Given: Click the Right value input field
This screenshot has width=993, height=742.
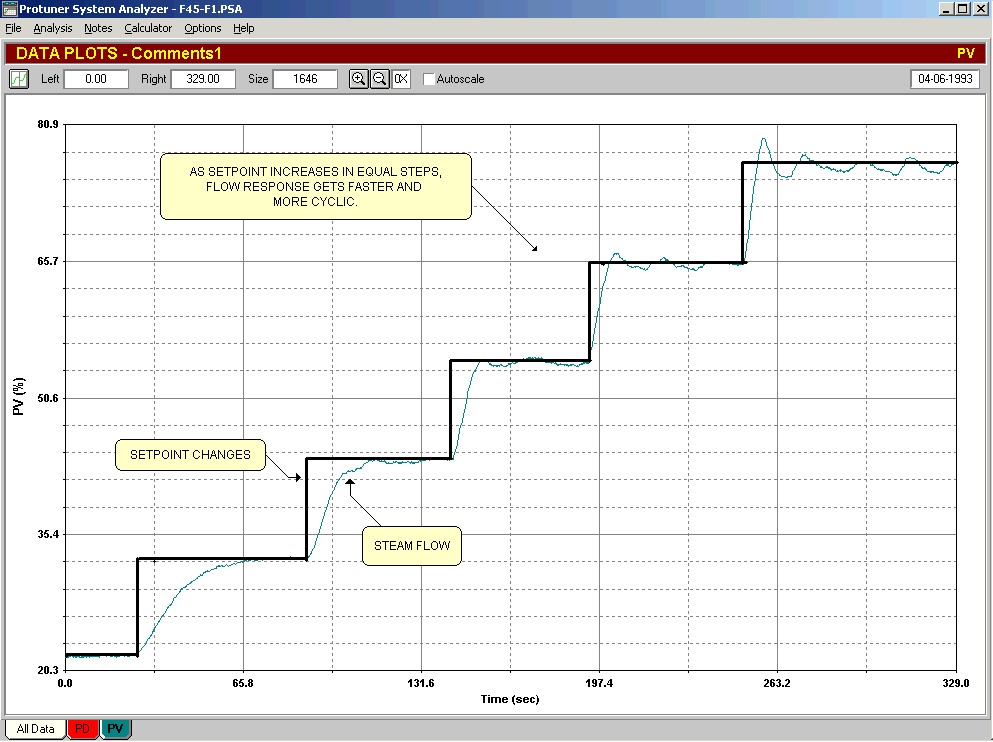Looking at the screenshot, I should coord(203,79).
